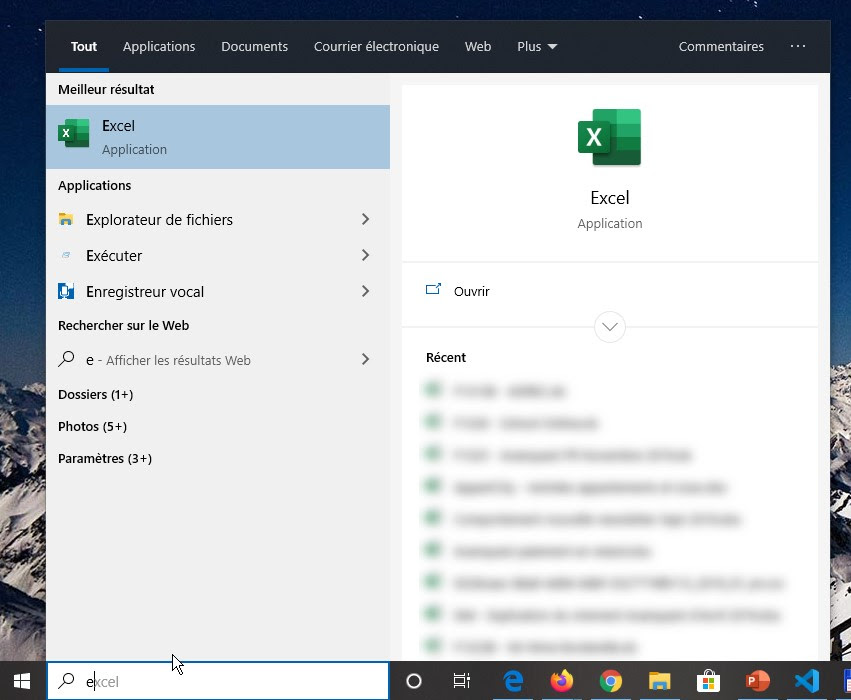Open the Plus dropdown filter
The height and width of the screenshot is (700, 851).
[537, 47]
